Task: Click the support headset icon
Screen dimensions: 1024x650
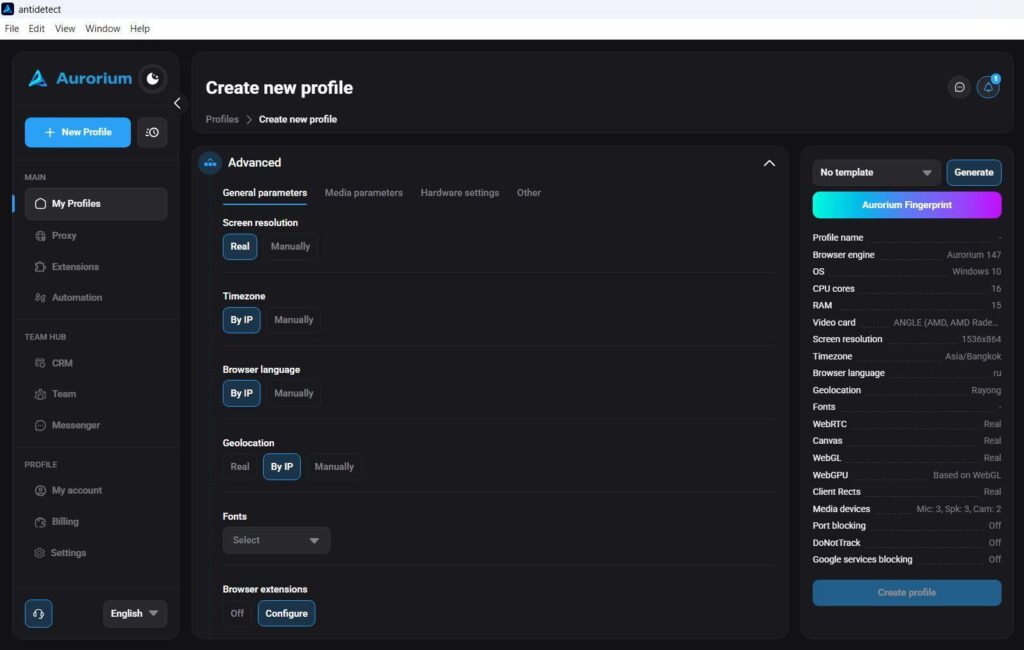Action: coord(39,613)
